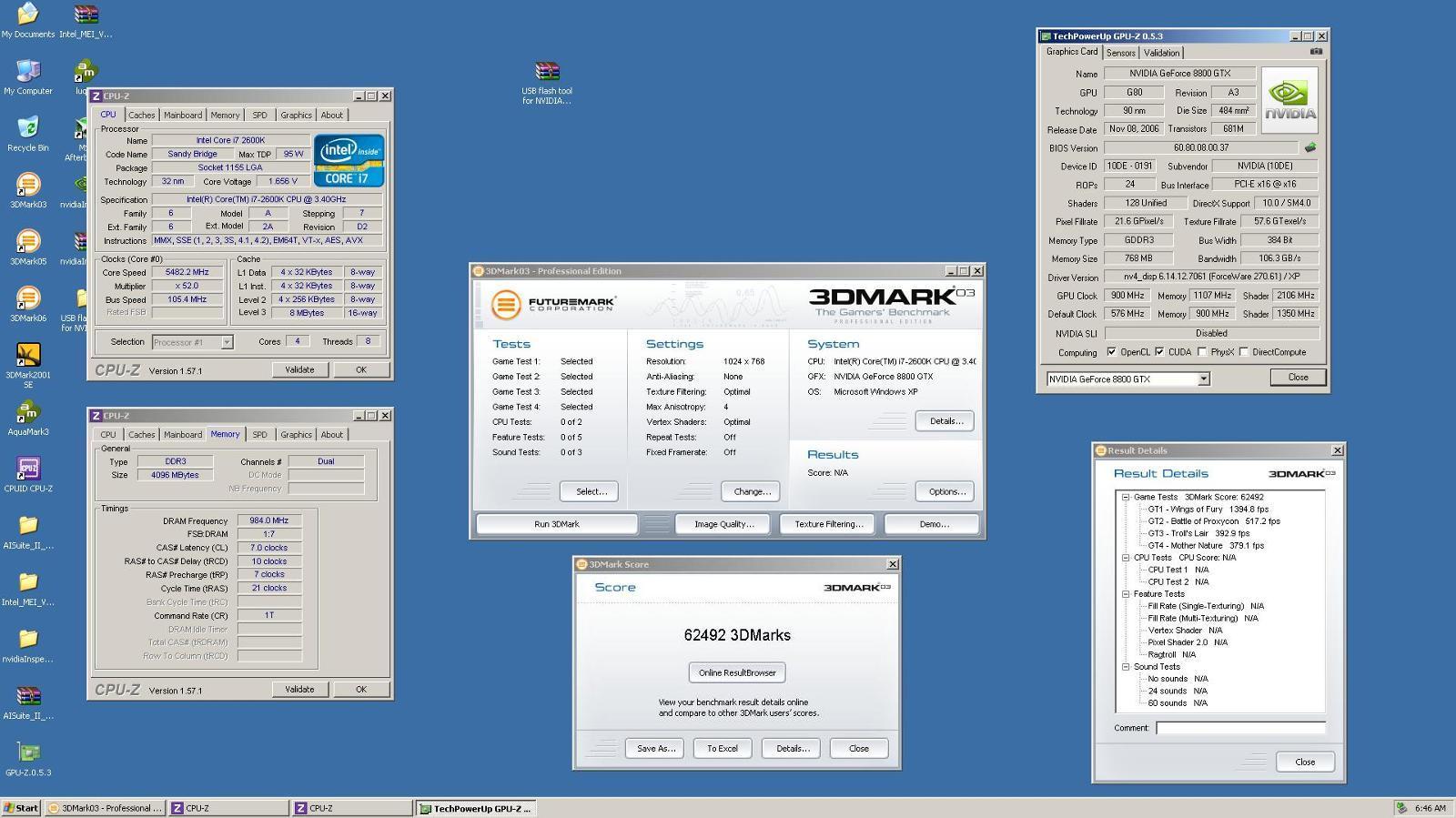Switch to the Validation tab in GPU-Z
1456x818 pixels.
pyautogui.click(x=1161, y=53)
